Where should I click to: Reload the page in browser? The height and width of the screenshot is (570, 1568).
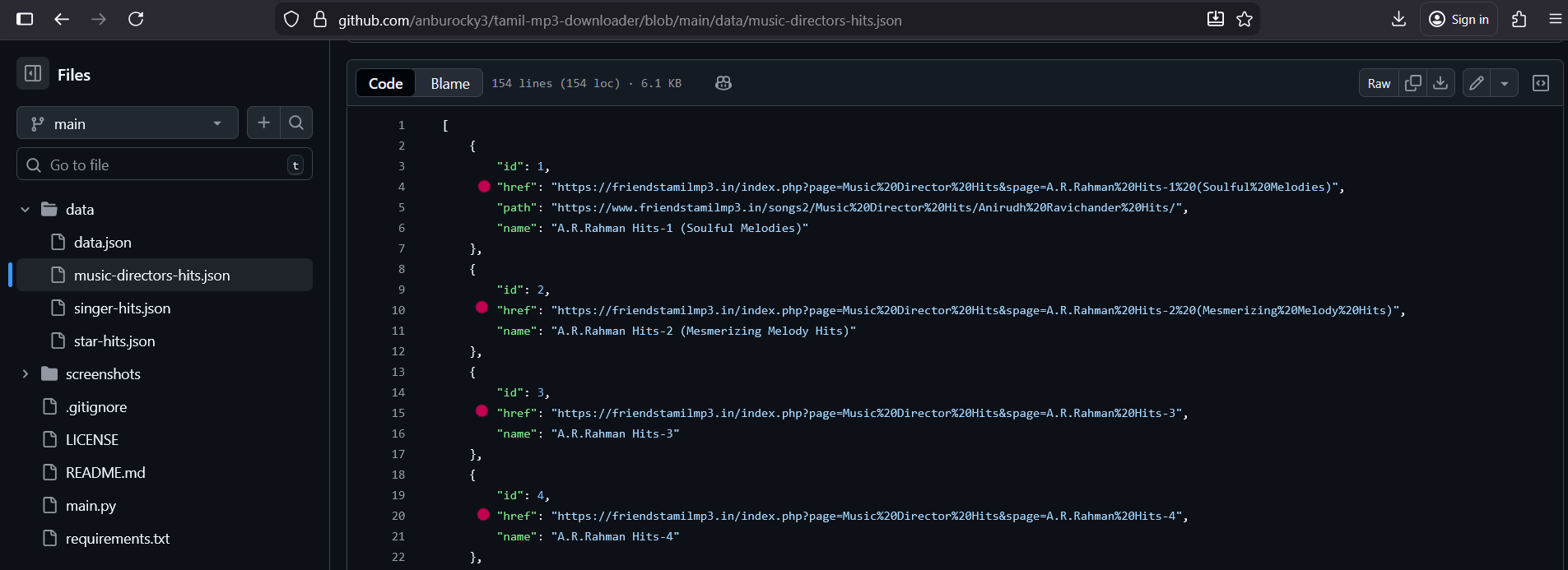click(x=136, y=19)
